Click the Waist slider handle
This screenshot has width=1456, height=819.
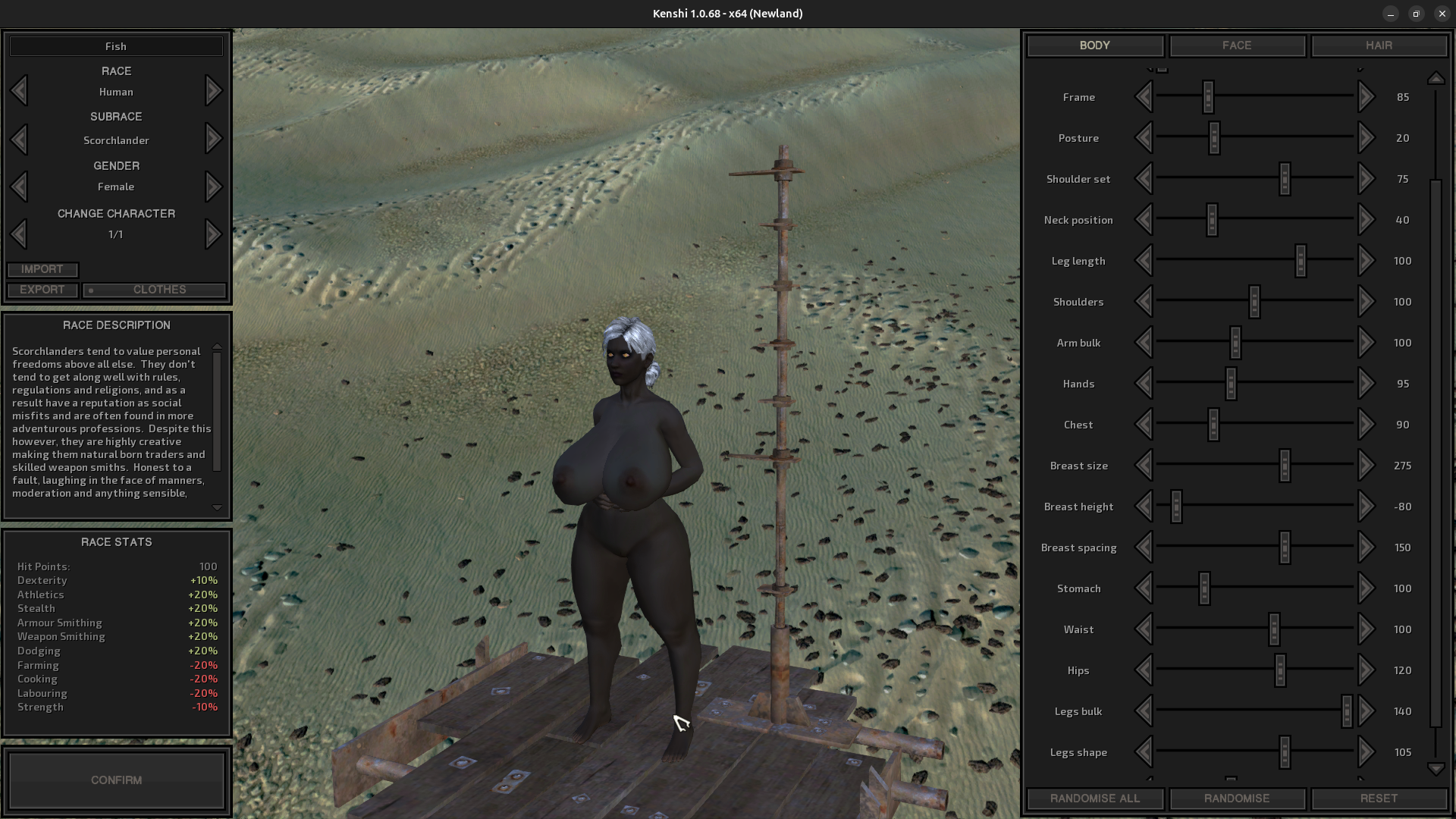pos(1274,629)
